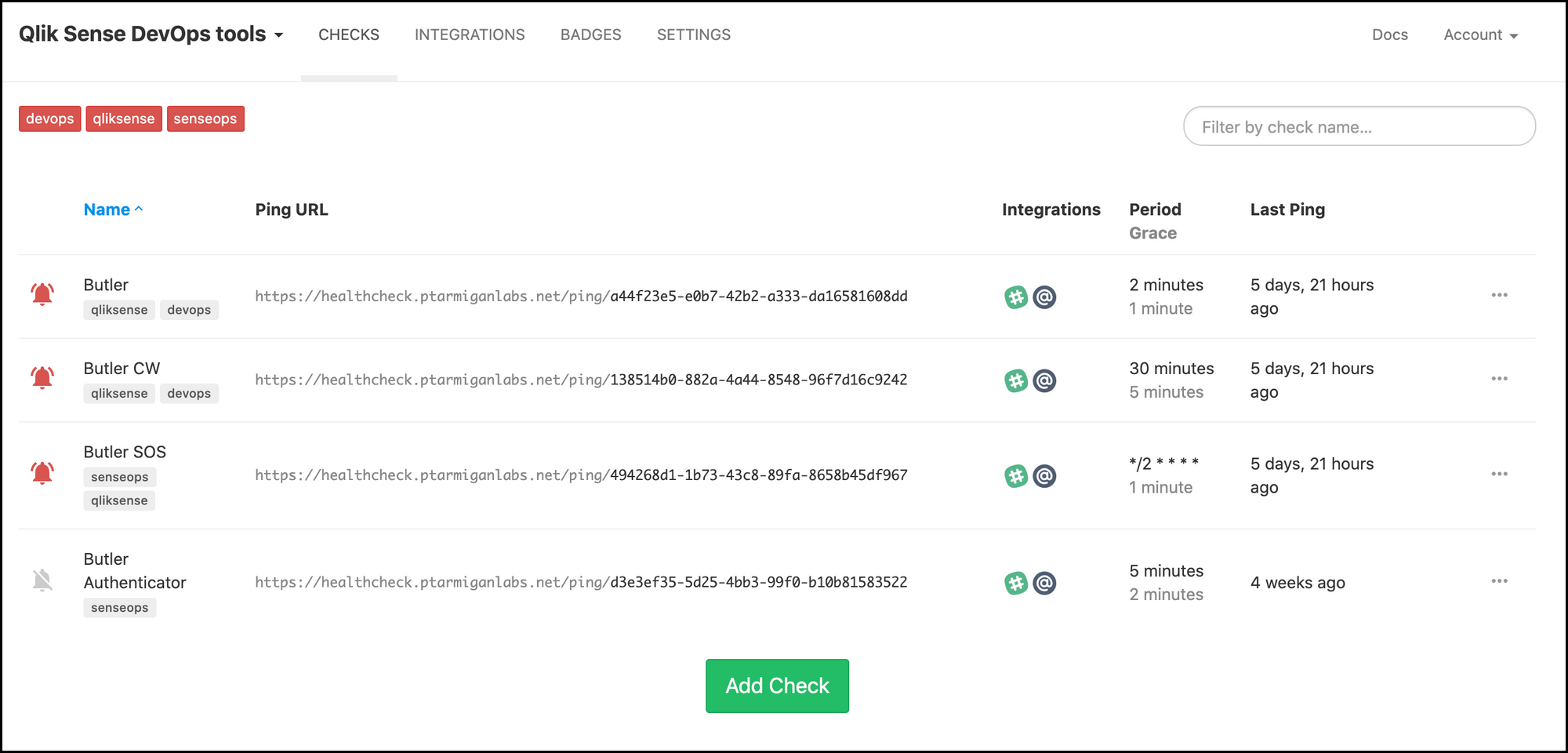Click the senseops tag under Butler SOS
The image size is (1568, 753).
(x=119, y=477)
